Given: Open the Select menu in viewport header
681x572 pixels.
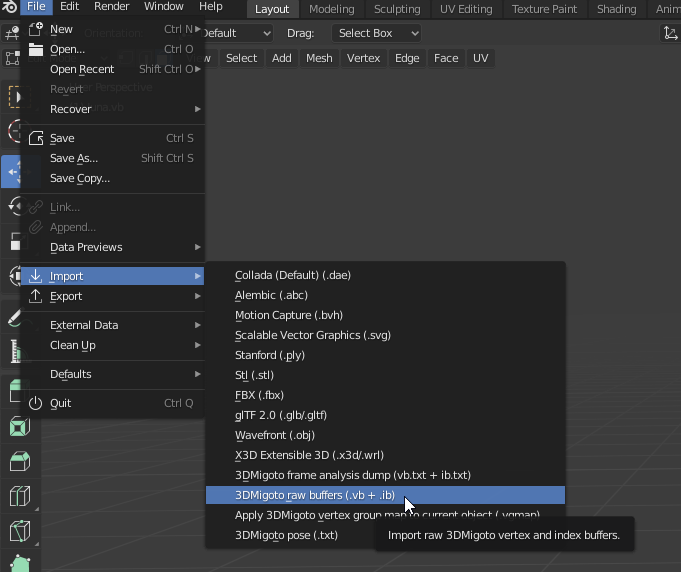Looking at the screenshot, I should (x=241, y=58).
